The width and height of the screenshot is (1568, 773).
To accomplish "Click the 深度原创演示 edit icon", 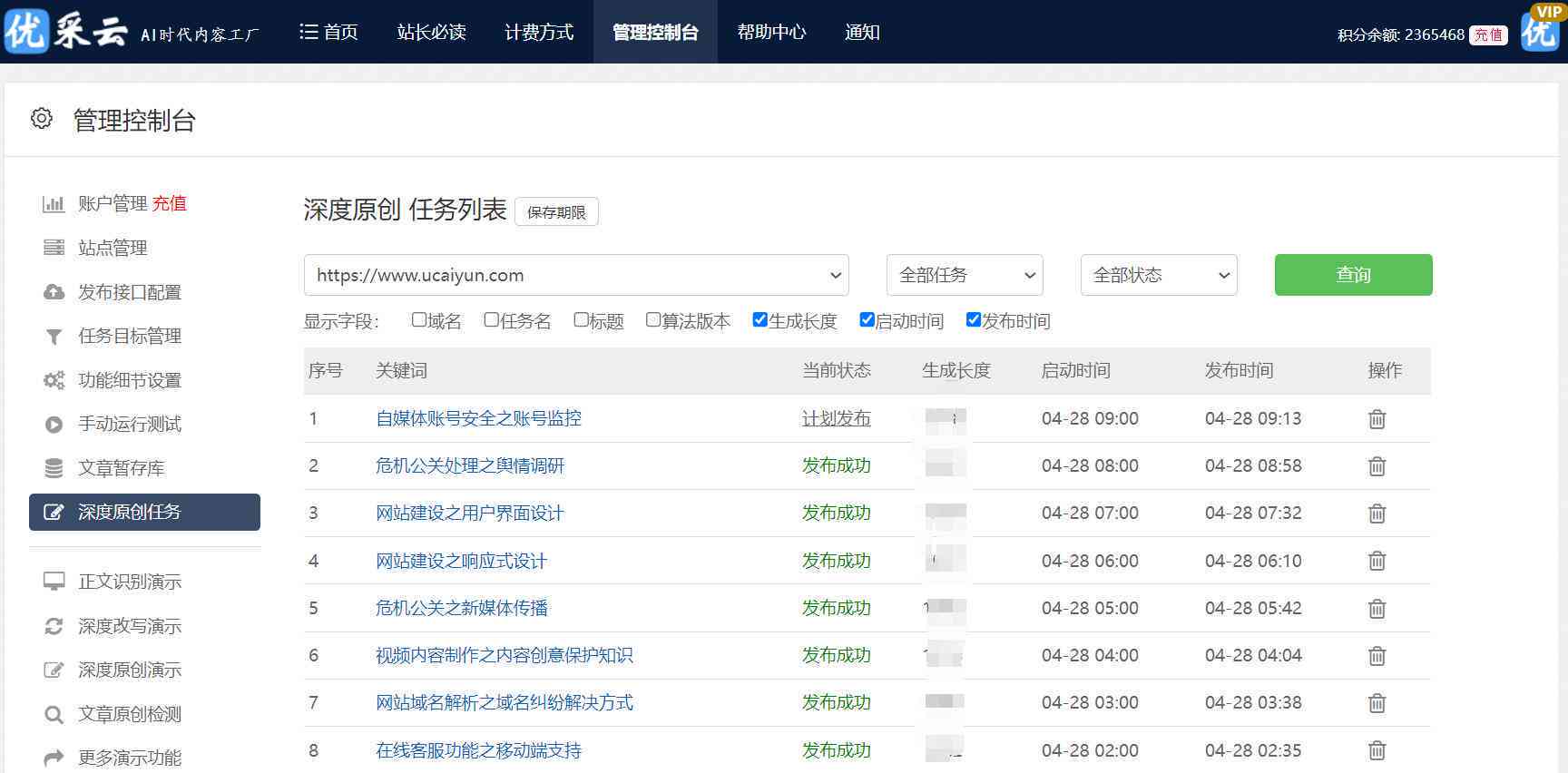I will click(54, 670).
